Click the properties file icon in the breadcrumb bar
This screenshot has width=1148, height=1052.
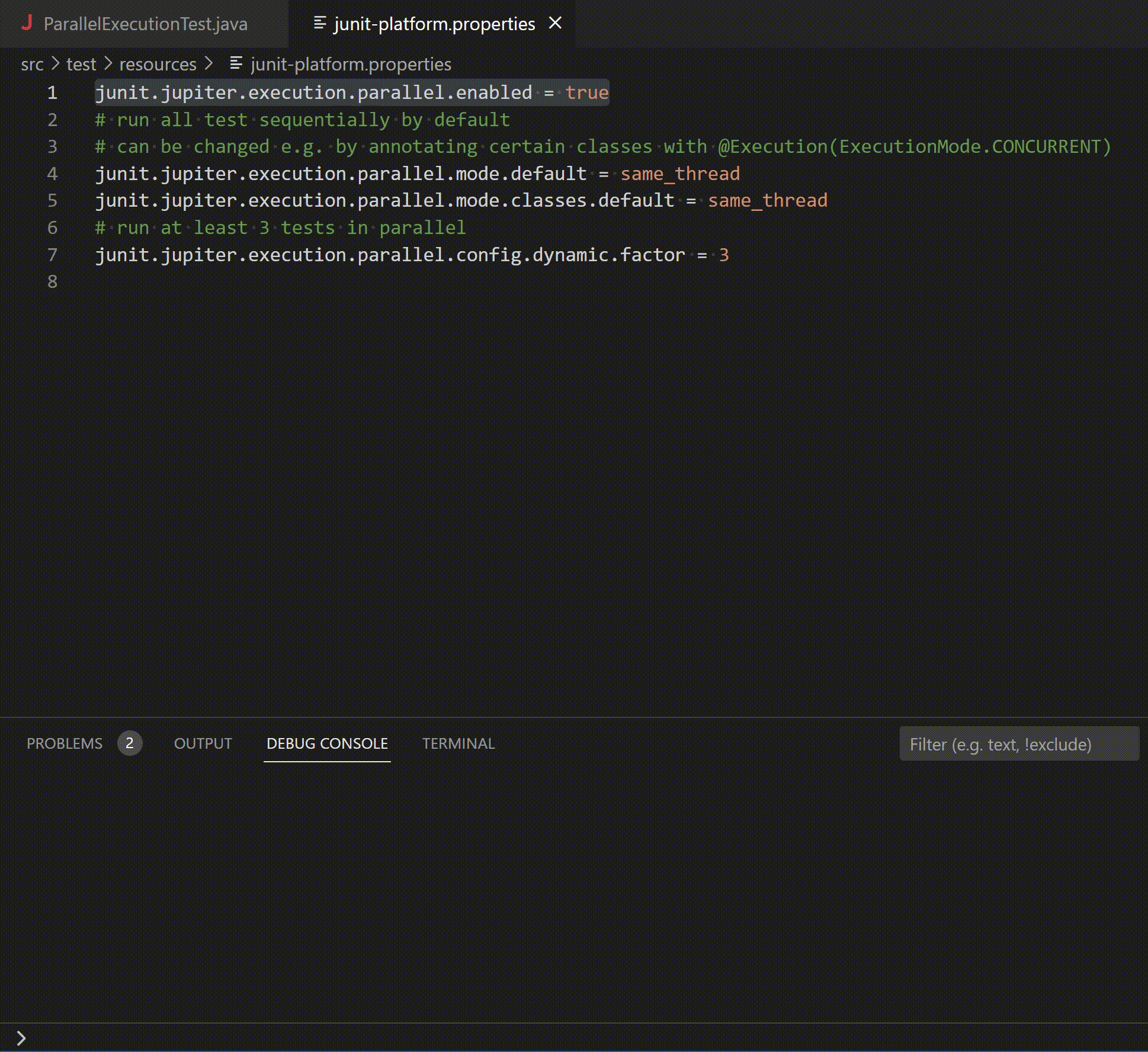tap(236, 63)
